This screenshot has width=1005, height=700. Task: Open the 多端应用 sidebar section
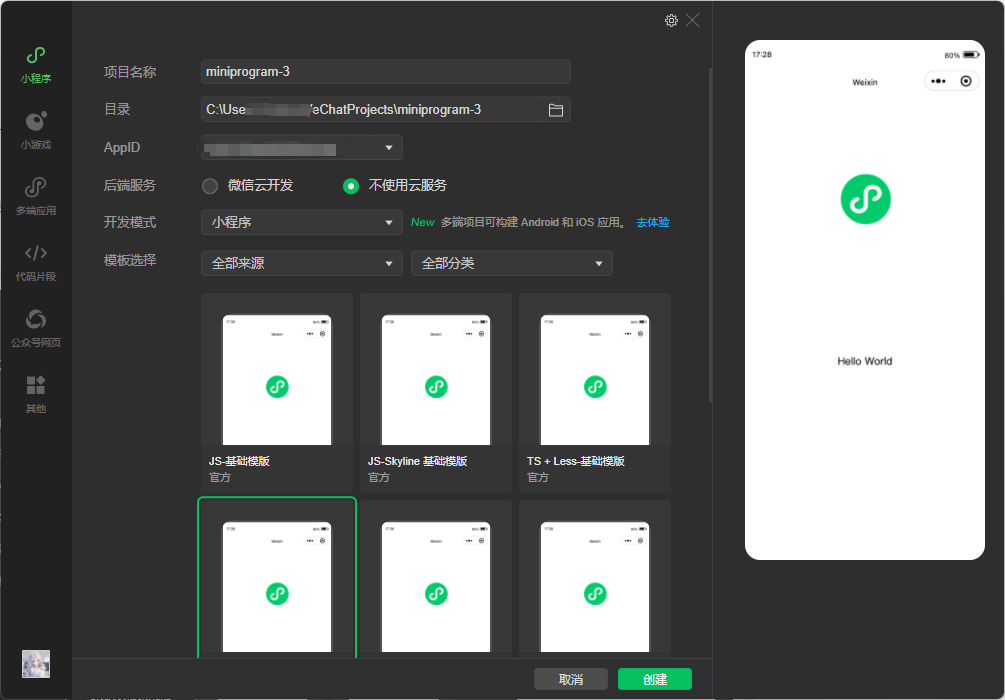[x=36, y=197]
